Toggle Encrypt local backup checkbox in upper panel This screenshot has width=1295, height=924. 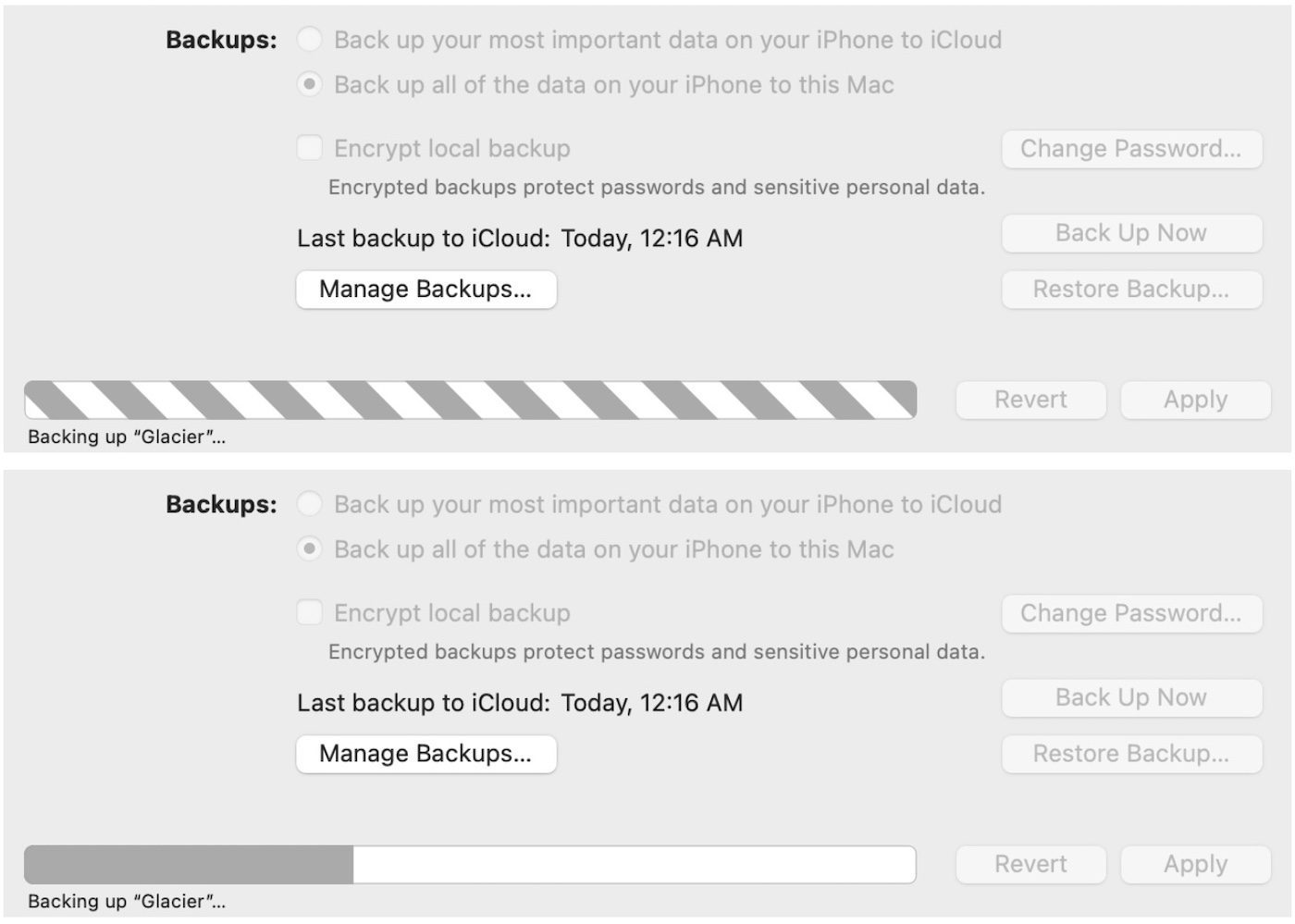pos(310,148)
